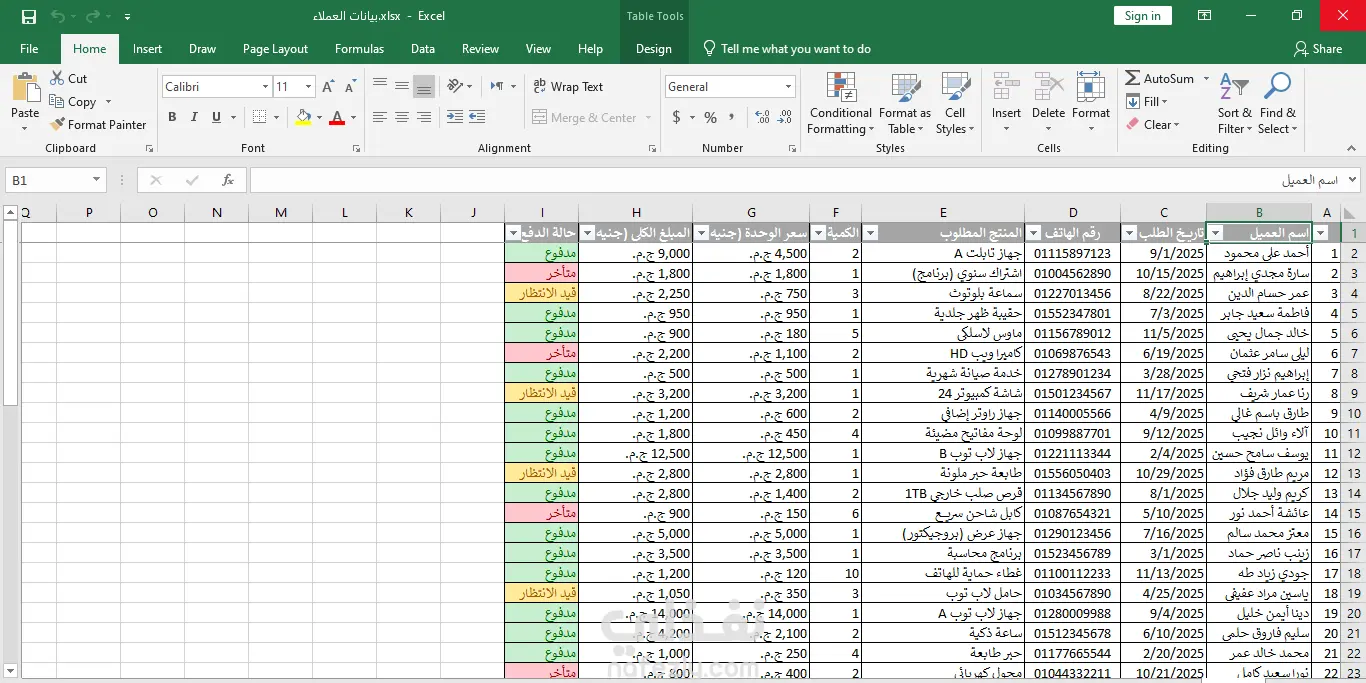The height and width of the screenshot is (683, 1366).
Task: Click the Insert Function fx icon
Action: [x=228, y=180]
